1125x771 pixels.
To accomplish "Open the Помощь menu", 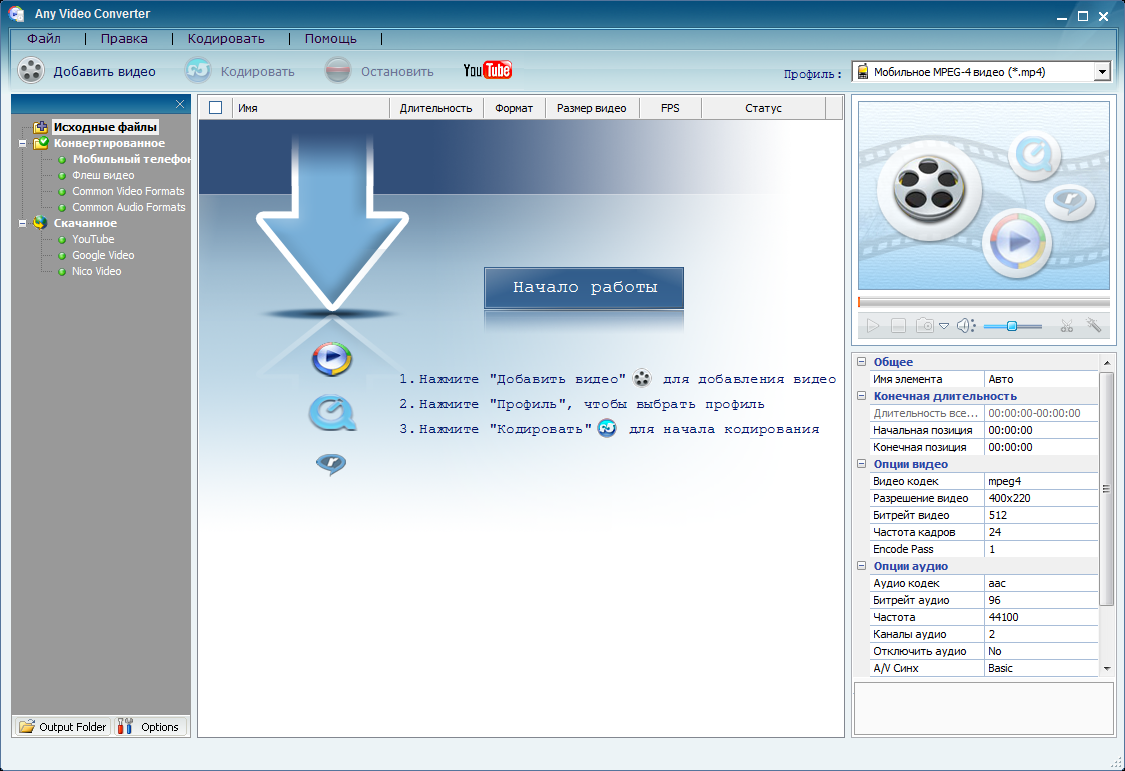I will (x=330, y=39).
